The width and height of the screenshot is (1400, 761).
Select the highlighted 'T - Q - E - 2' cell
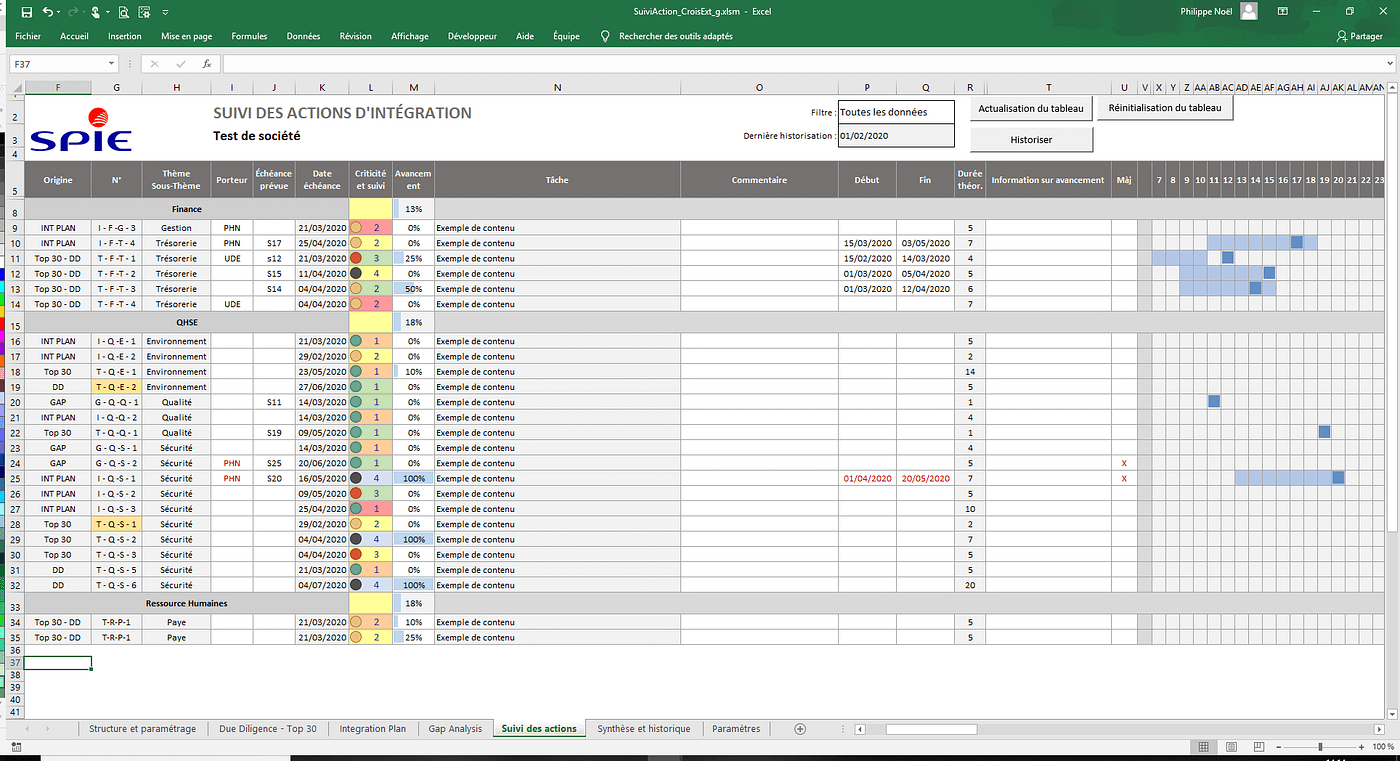tap(117, 388)
